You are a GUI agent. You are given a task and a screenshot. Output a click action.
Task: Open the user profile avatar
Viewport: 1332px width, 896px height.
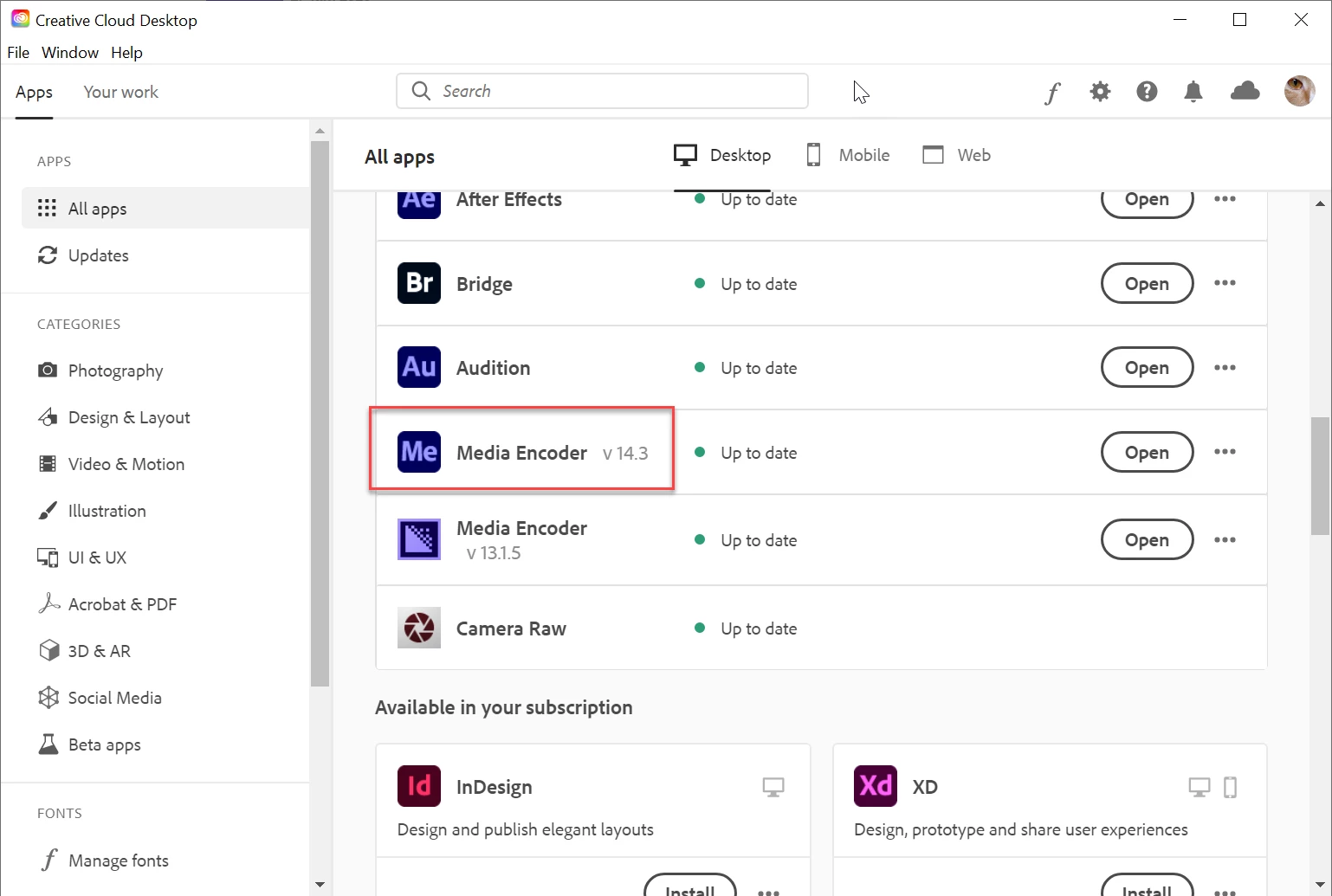tap(1299, 91)
